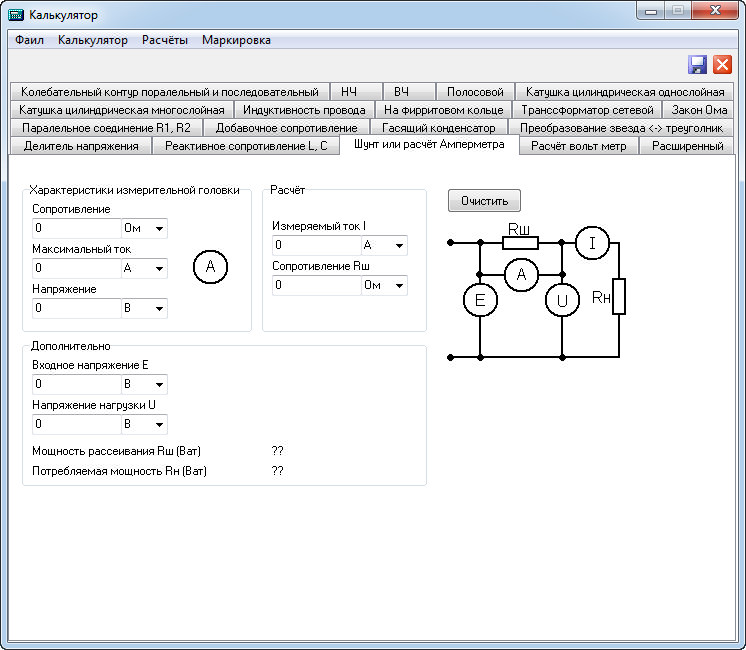Open the Расчёт вольт метр tab

(x=579, y=146)
